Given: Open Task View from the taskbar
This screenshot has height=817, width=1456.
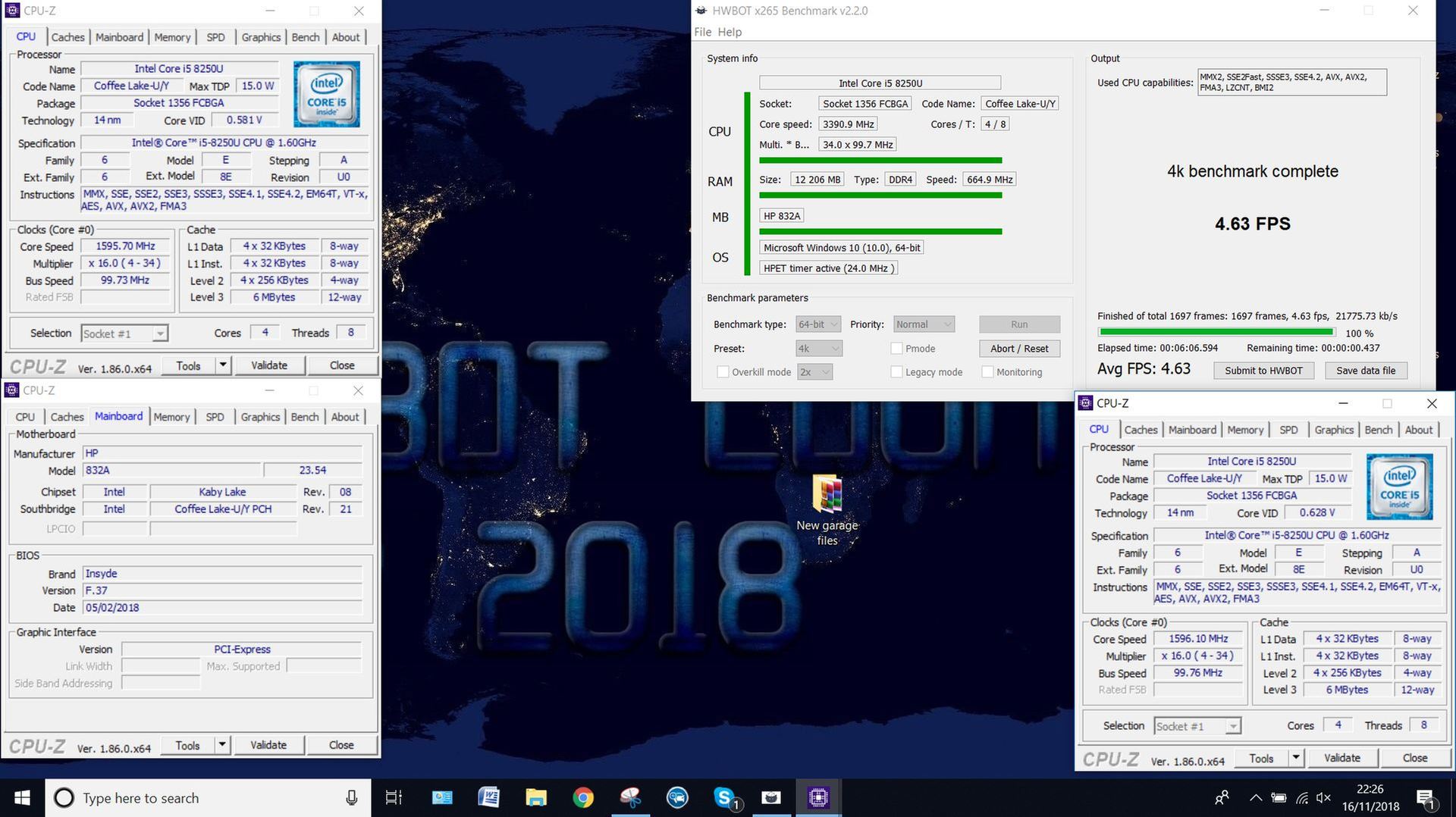Looking at the screenshot, I should [394, 798].
